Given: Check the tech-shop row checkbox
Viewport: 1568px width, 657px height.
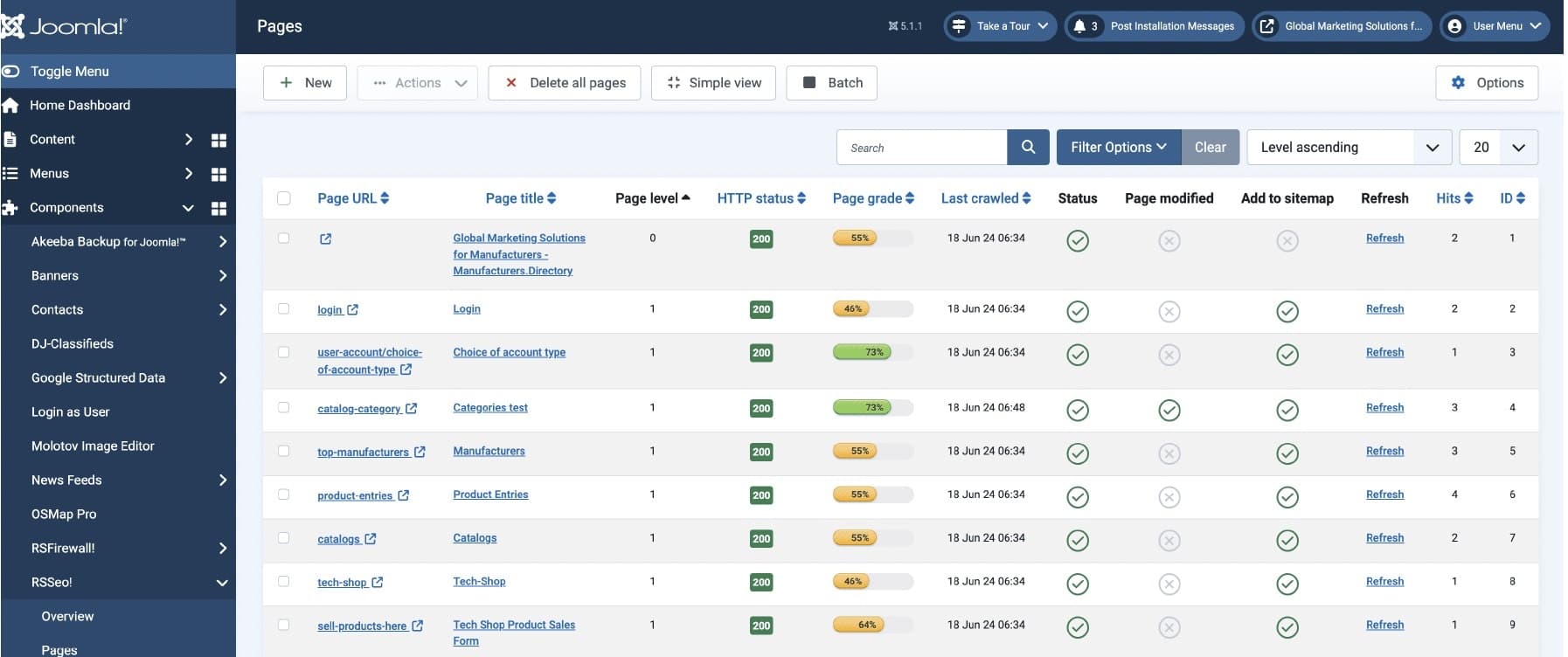Looking at the screenshot, I should [283, 581].
